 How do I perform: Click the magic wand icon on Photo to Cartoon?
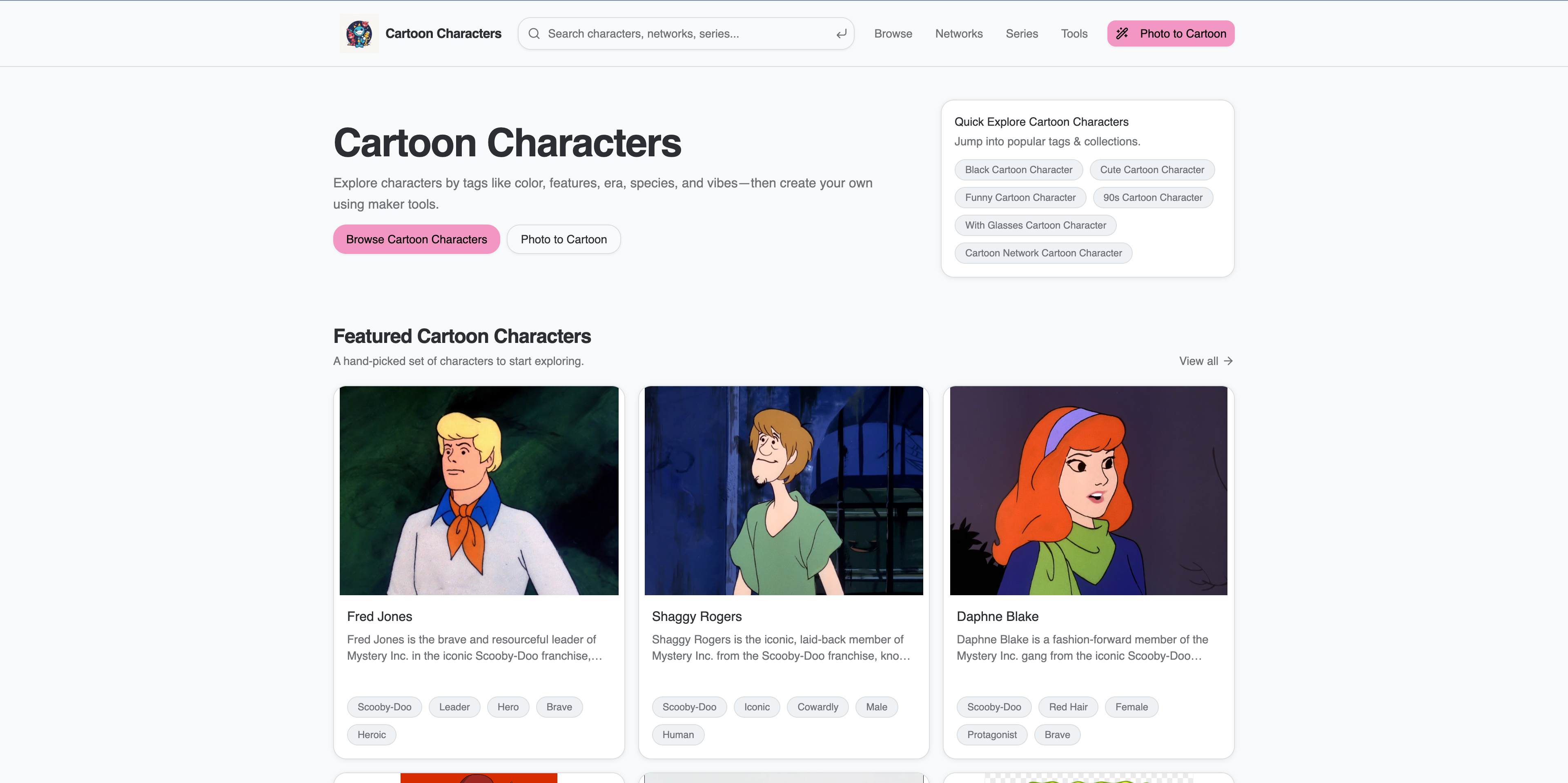coord(1123,33)
